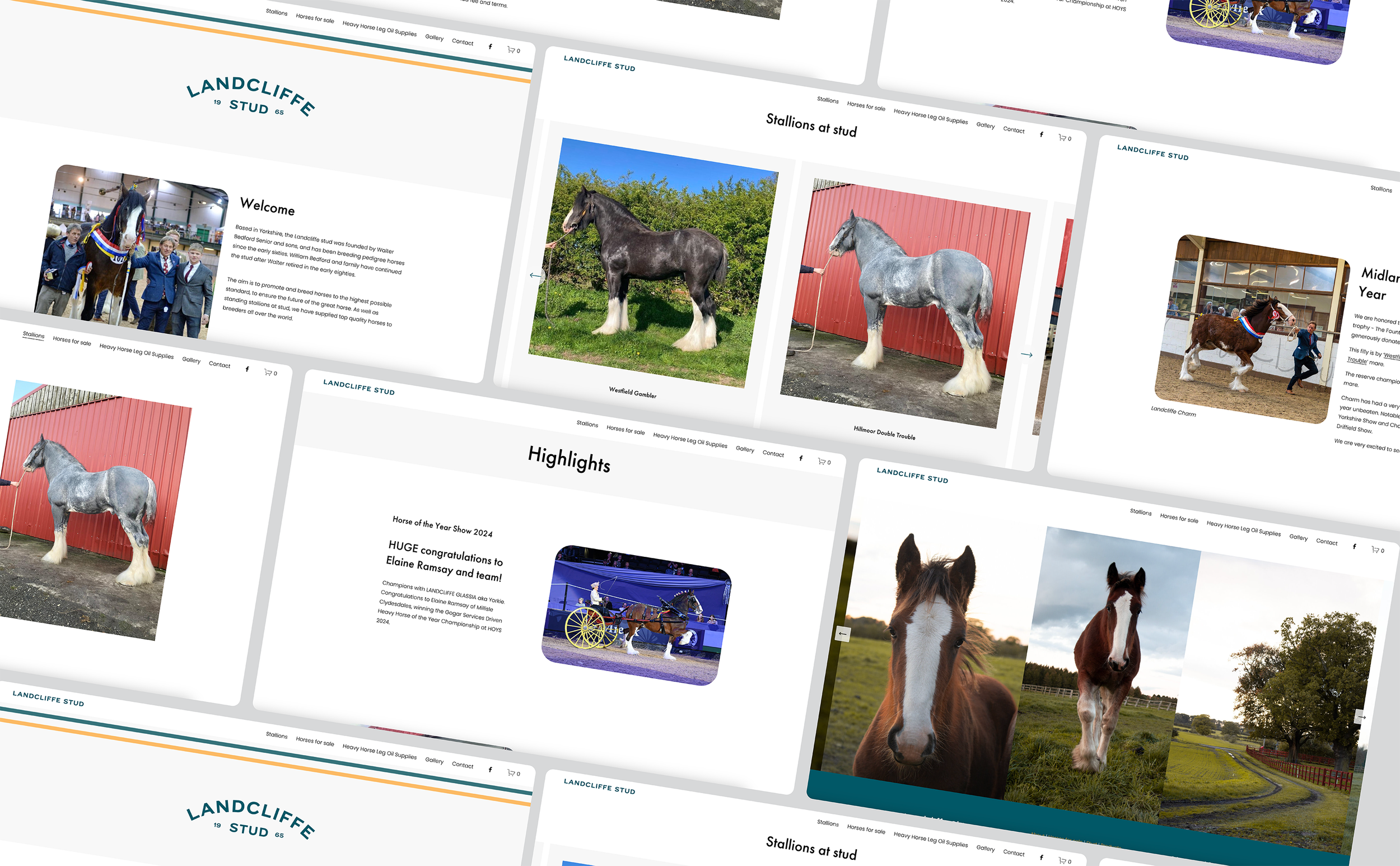This screenshot has height=866, width=1400.
Task: Click the Hillmoor Double Trouble caption link
Action: pos(884,432)
